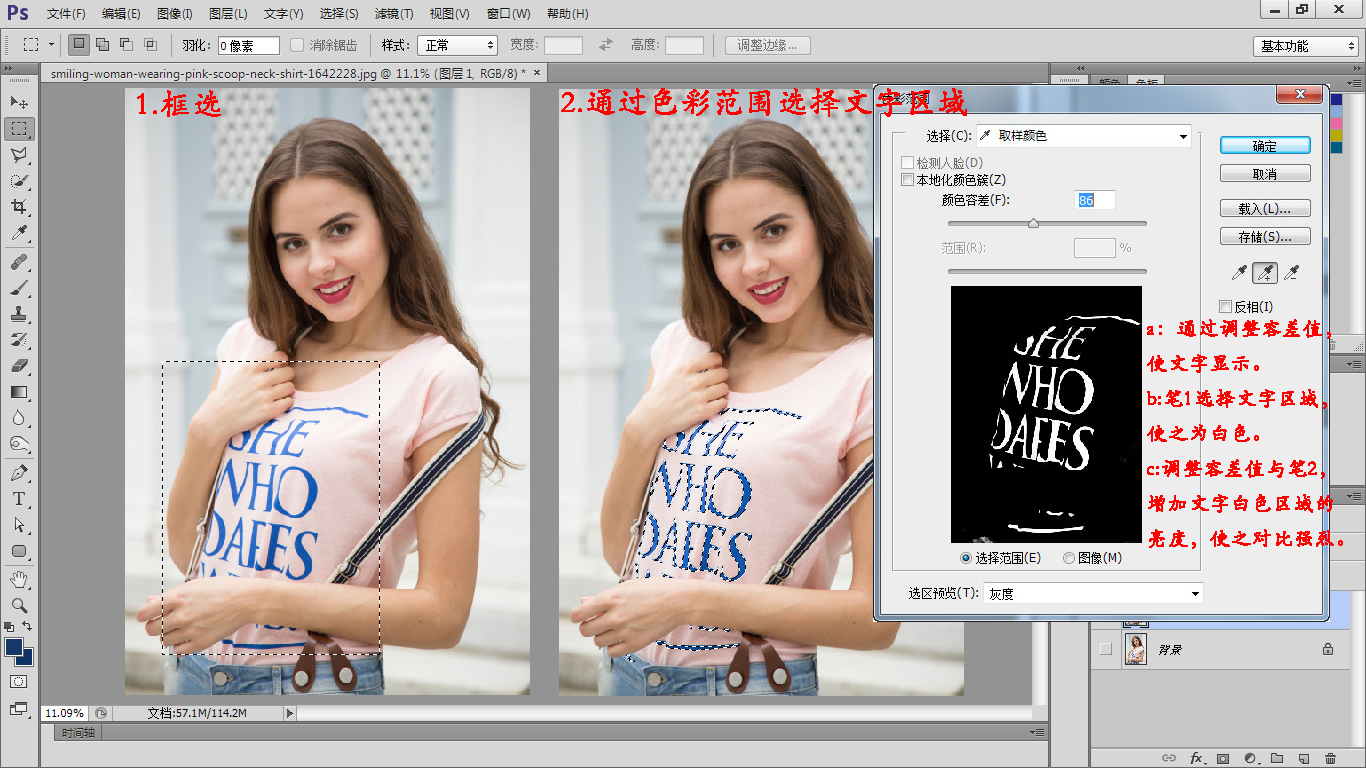The width and height of the screenshot is (1366, 768).
Task: Click the layer style fx icon
Action: (x=1195, y=759)
